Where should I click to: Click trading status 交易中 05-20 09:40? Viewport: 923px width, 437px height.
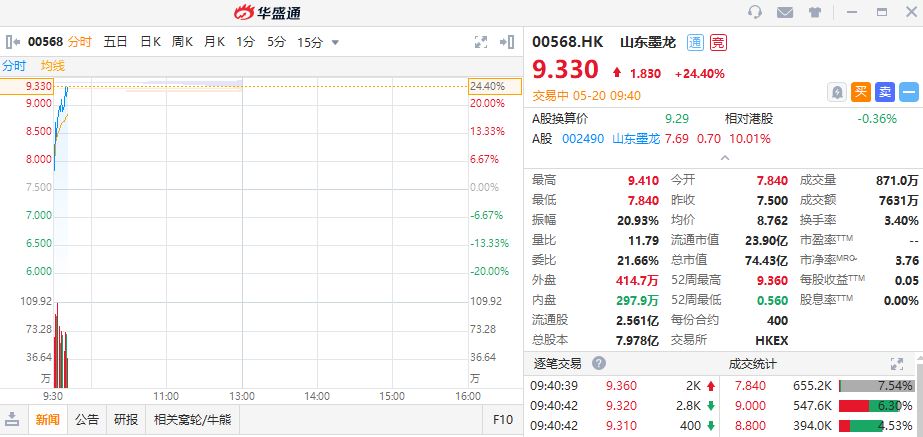pos(586,95)
